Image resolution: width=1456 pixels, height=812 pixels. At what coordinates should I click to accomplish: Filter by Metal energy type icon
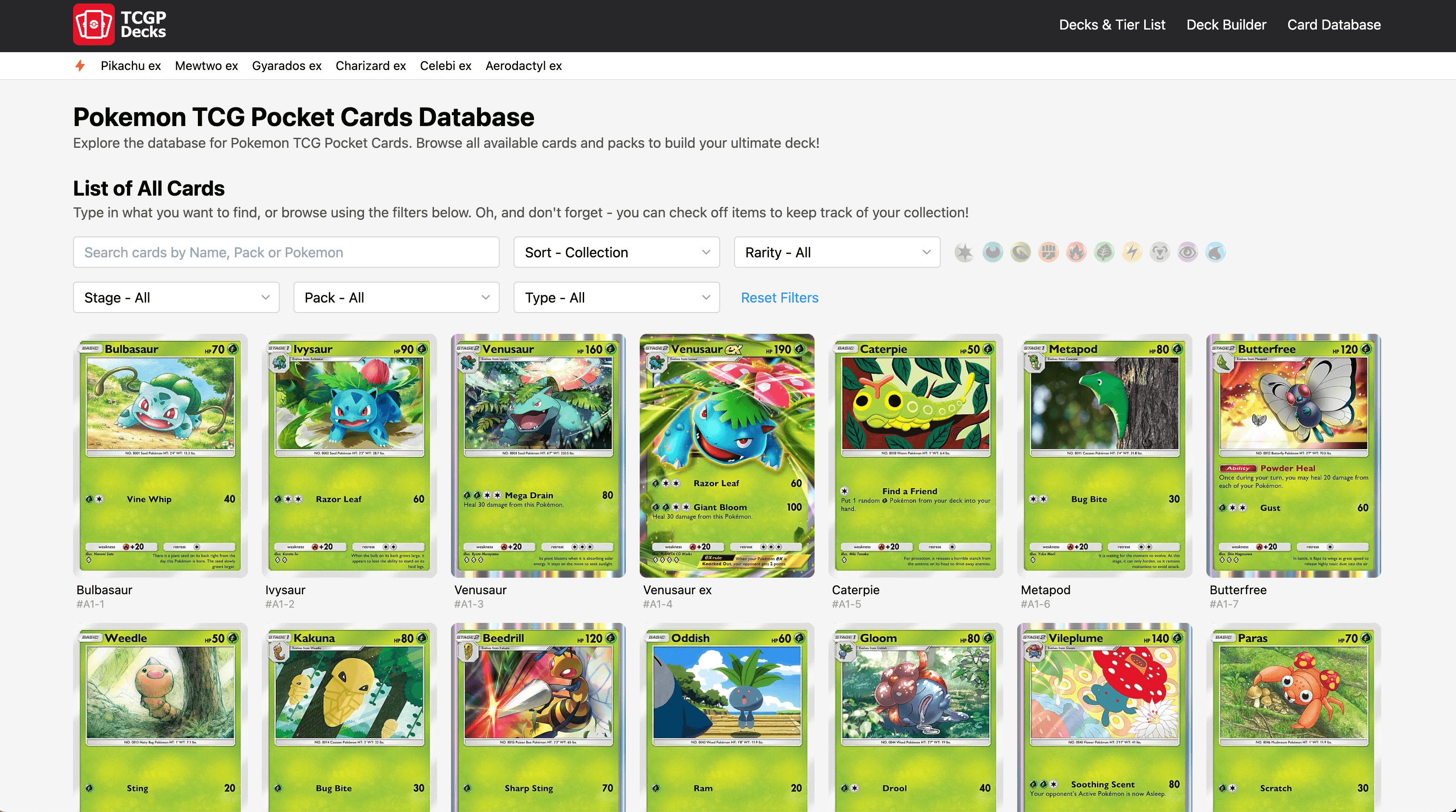point(1160,252)
